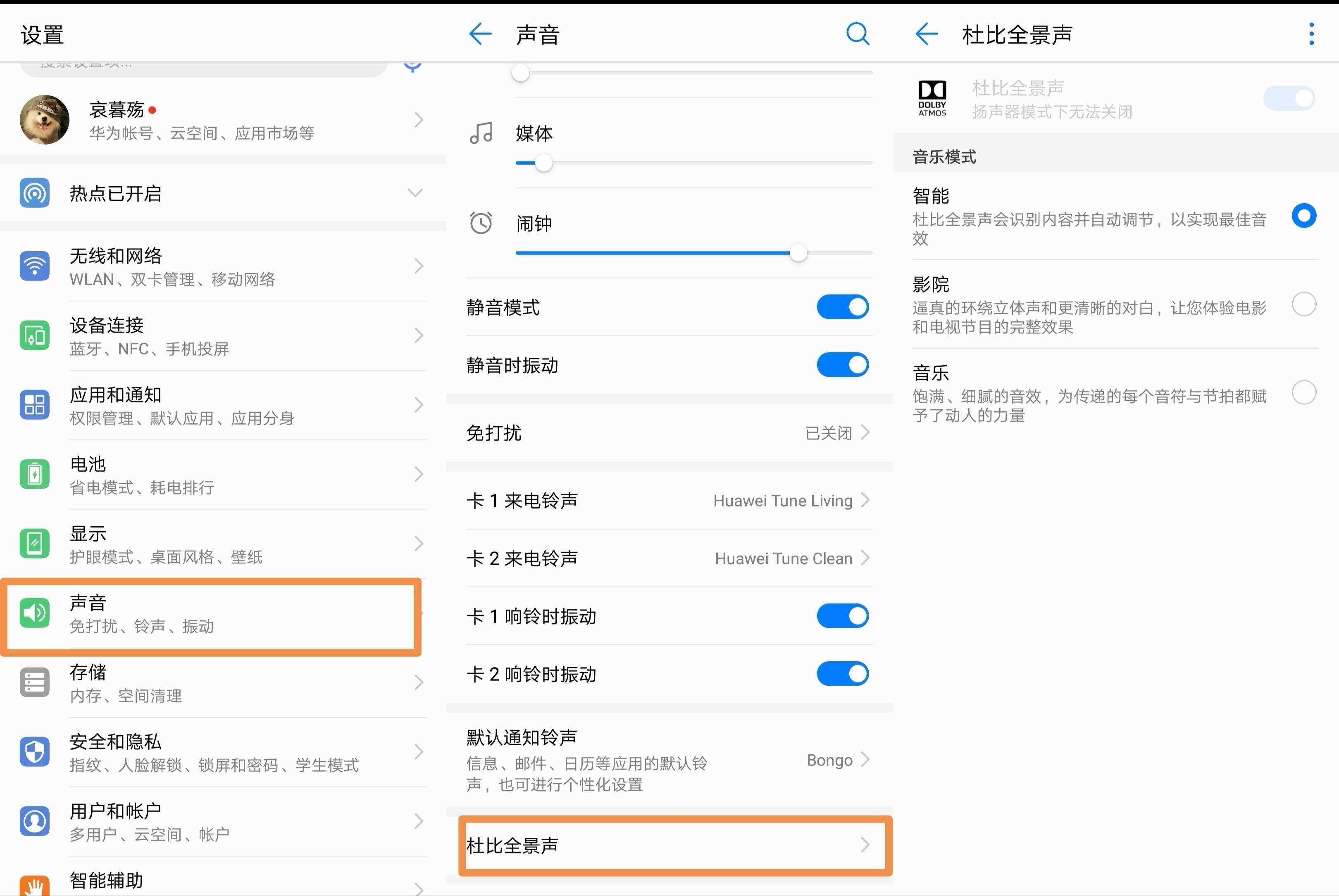Select the Battery settings icon
This screenshot has height=896, width=1339.
[x=34, y=474]
